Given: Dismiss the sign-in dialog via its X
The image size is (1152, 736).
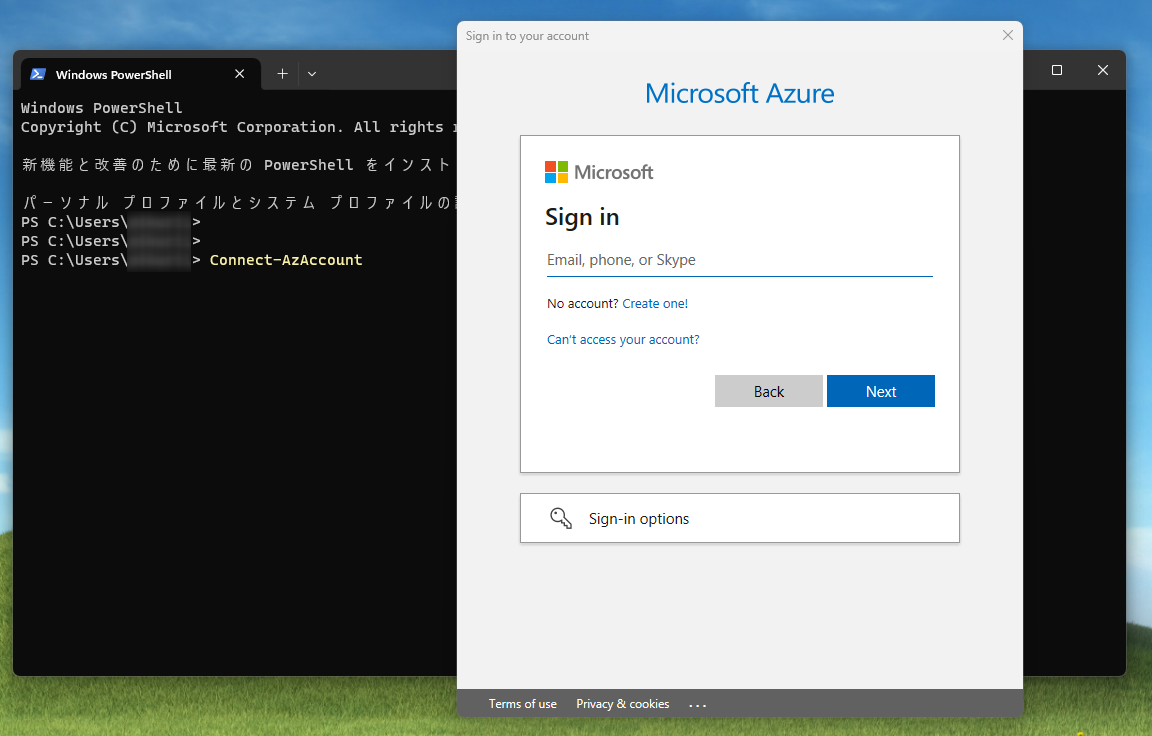Looking at the screenshot, I should tap(1007, 35).
